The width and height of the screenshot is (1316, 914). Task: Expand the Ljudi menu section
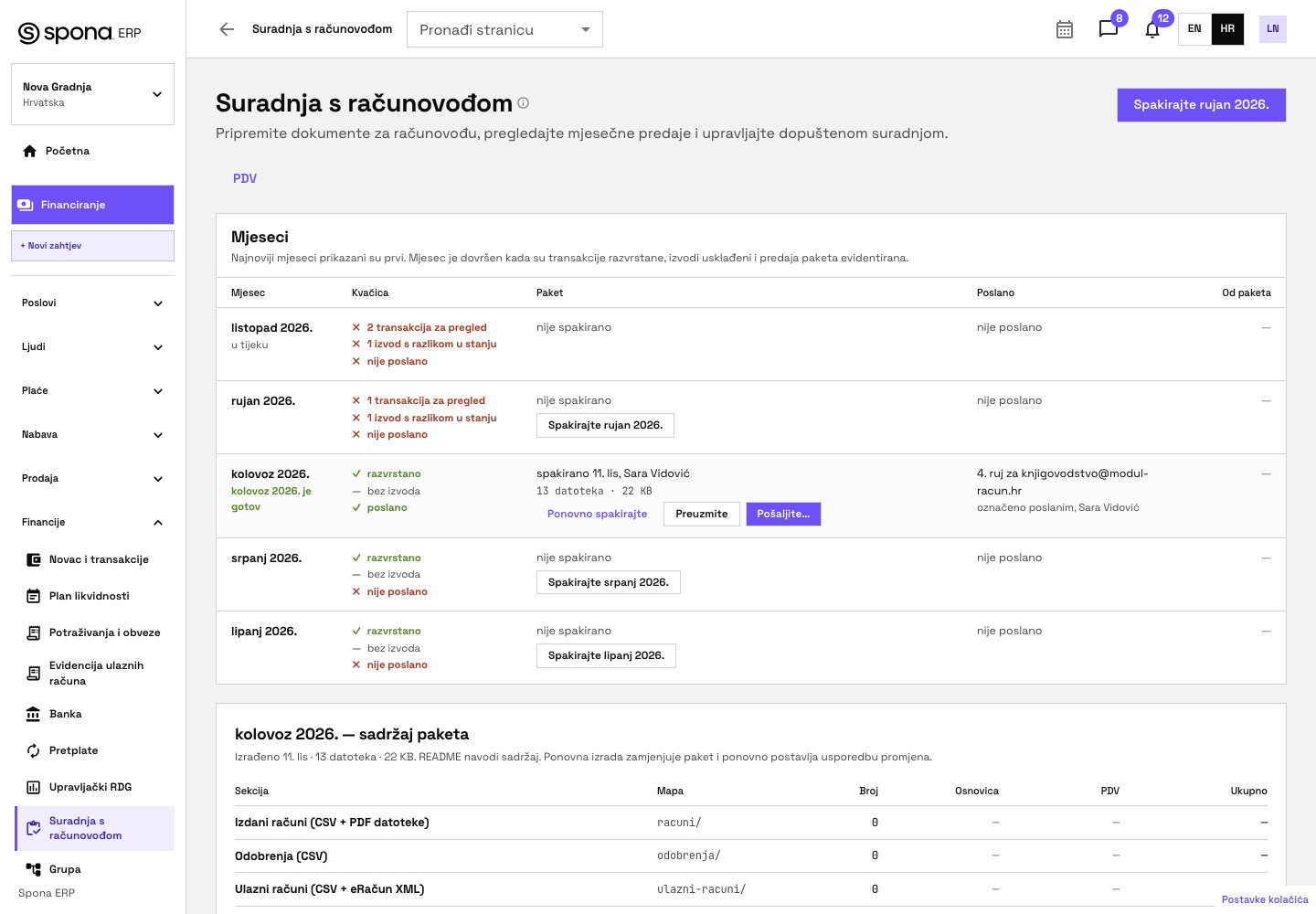click(x=92, y=347)
